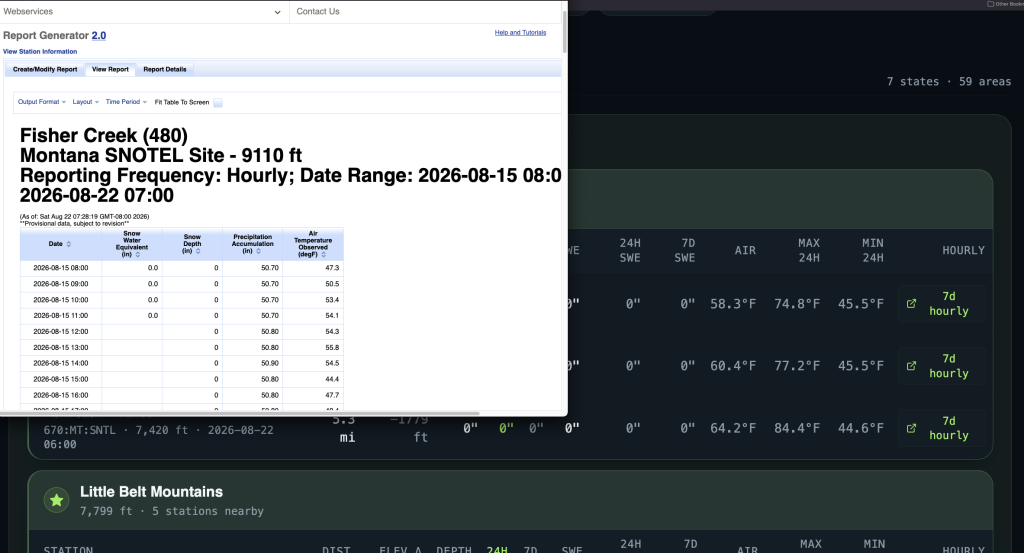Click the 47.3 air temperature cell
The height and width of the screenshot is (553, 1024).
point(313,268)
